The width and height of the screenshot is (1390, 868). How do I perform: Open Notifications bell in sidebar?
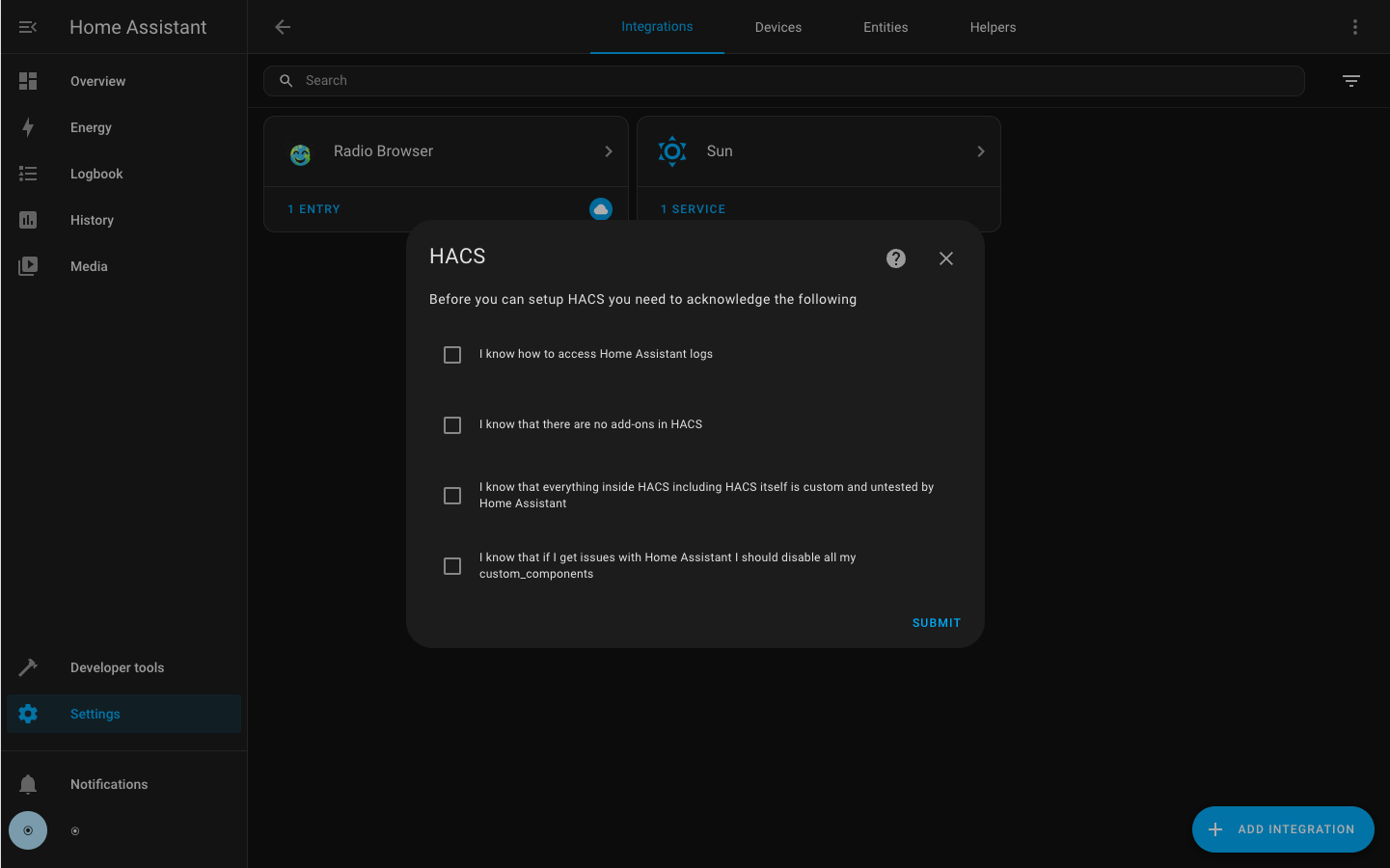tap(28, 784)
